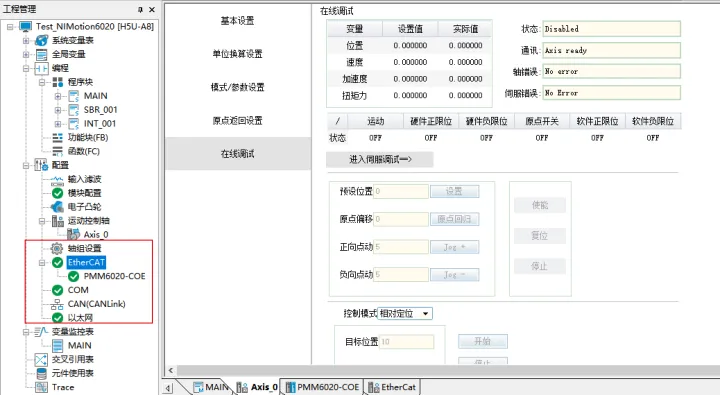Click the 交叉引用表 icon
Viewport: 720px width, 395px height.
point(41,360)
